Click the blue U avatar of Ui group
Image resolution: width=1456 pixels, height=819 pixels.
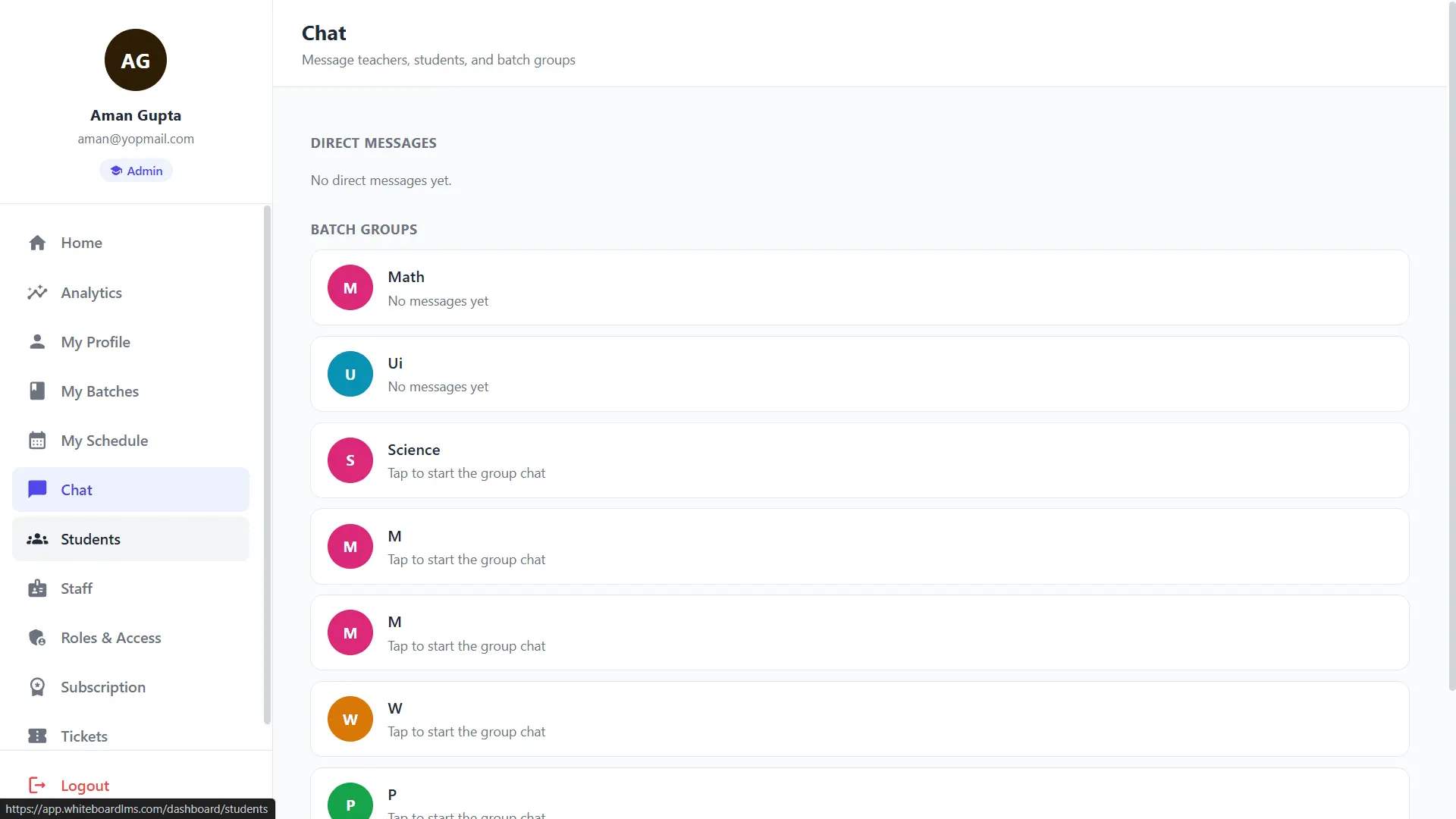coord(350,374)
